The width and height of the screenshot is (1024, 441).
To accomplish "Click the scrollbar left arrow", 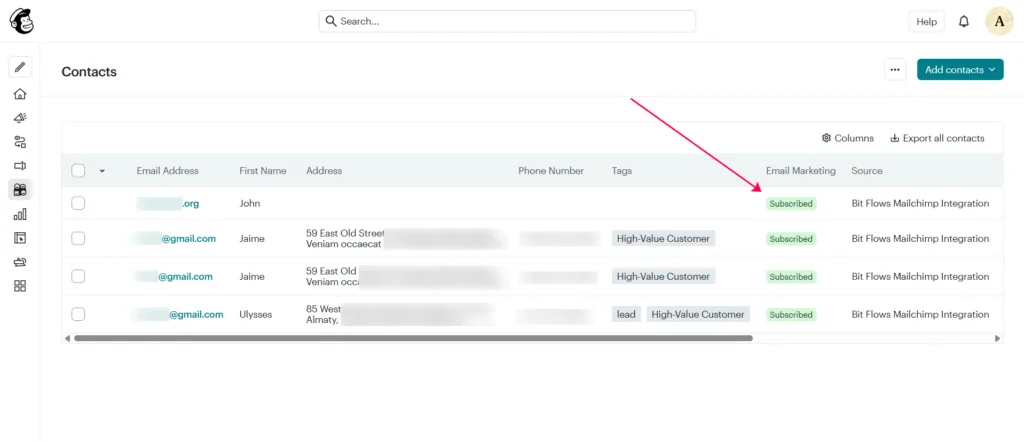I will (x=67, y=338).
